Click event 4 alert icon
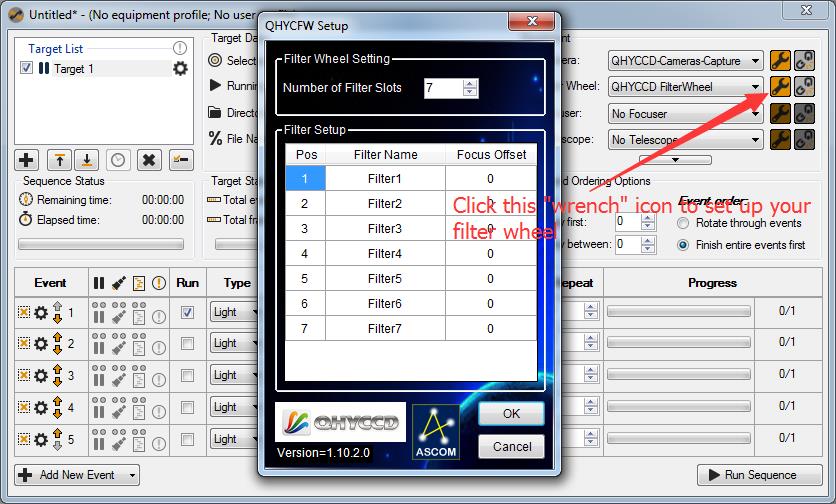This screenshot has height=504, width=836. (159, 412)
